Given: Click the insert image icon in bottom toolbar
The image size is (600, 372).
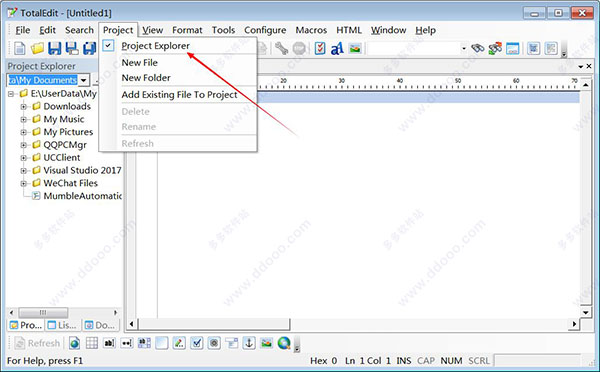Looking at the screenshot, I should click(266, 343).
